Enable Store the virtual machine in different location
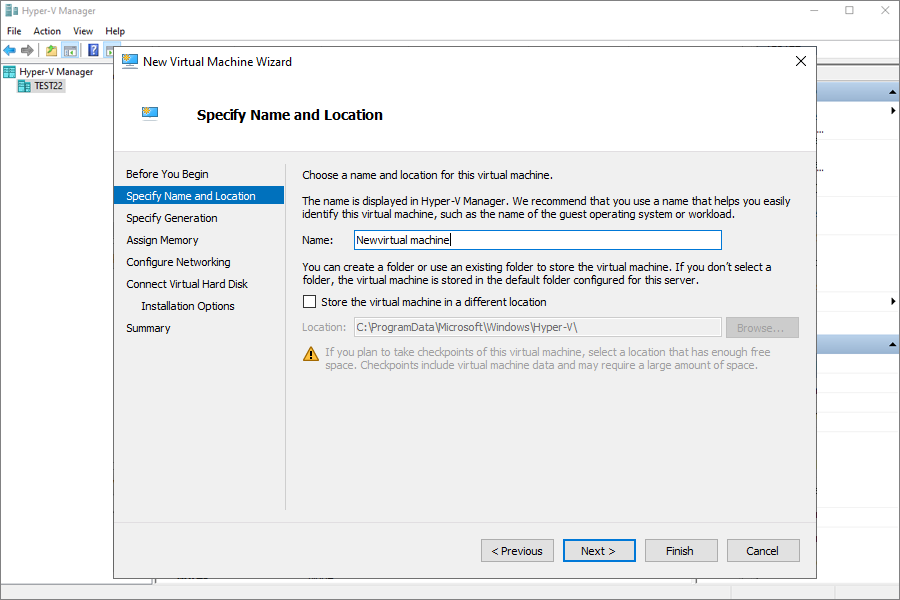900x600 pixels. point(309,301)
